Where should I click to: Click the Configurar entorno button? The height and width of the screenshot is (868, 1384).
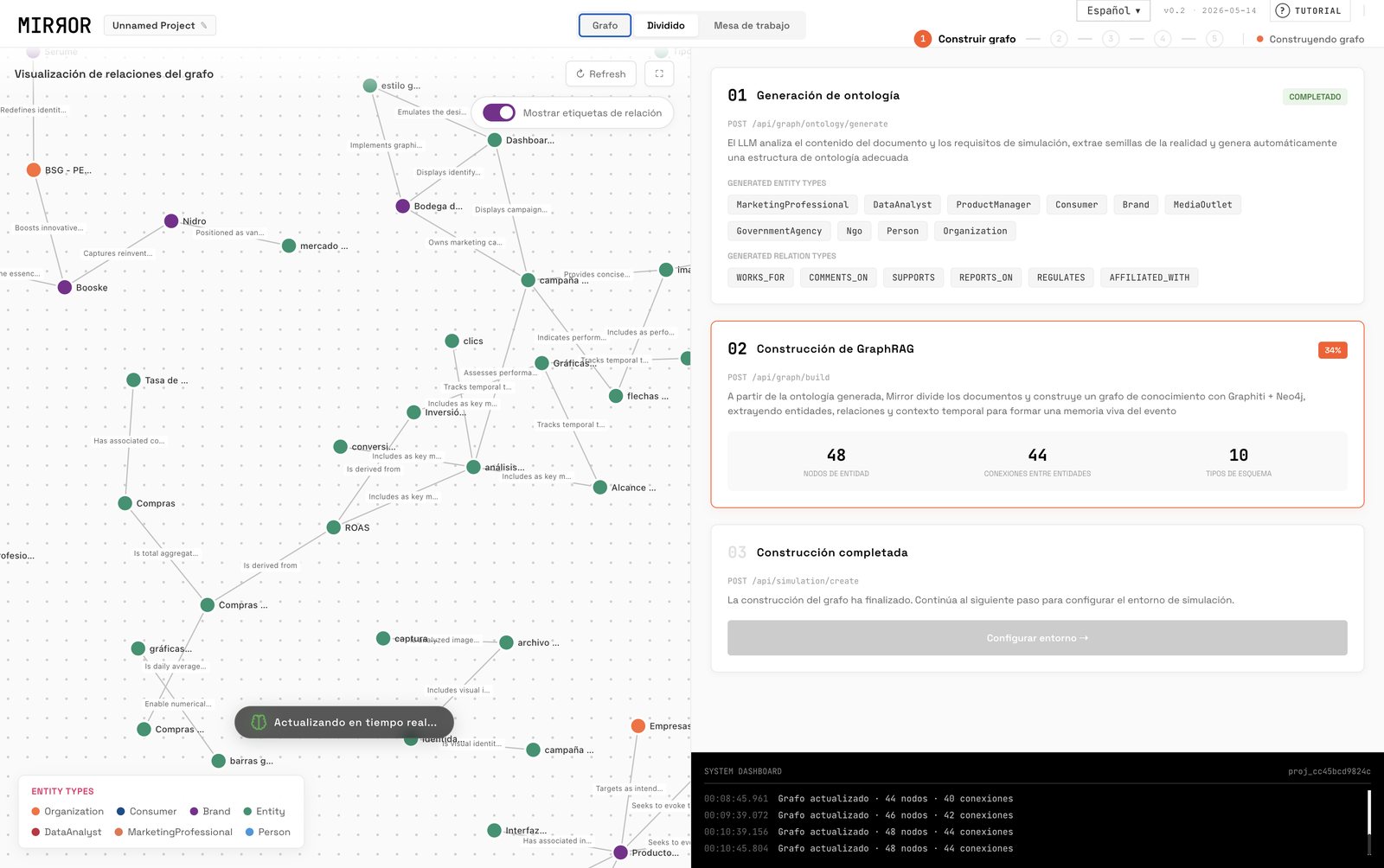tap(1037, 638)
